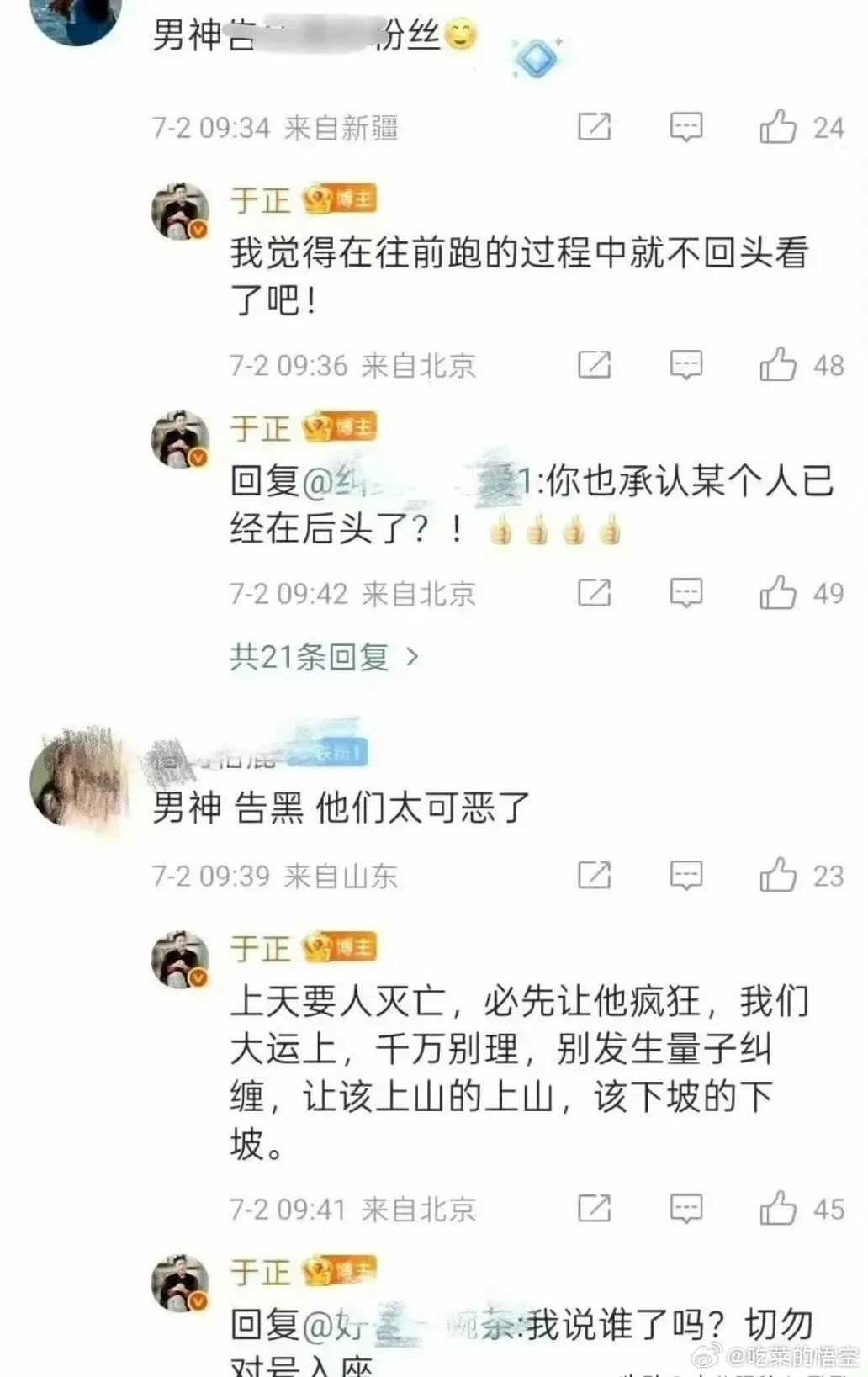Open 于正 avatar beside 上天要人灭亡 reply
This screenshot has height=1377, width=868.
(x=180, y=959)
